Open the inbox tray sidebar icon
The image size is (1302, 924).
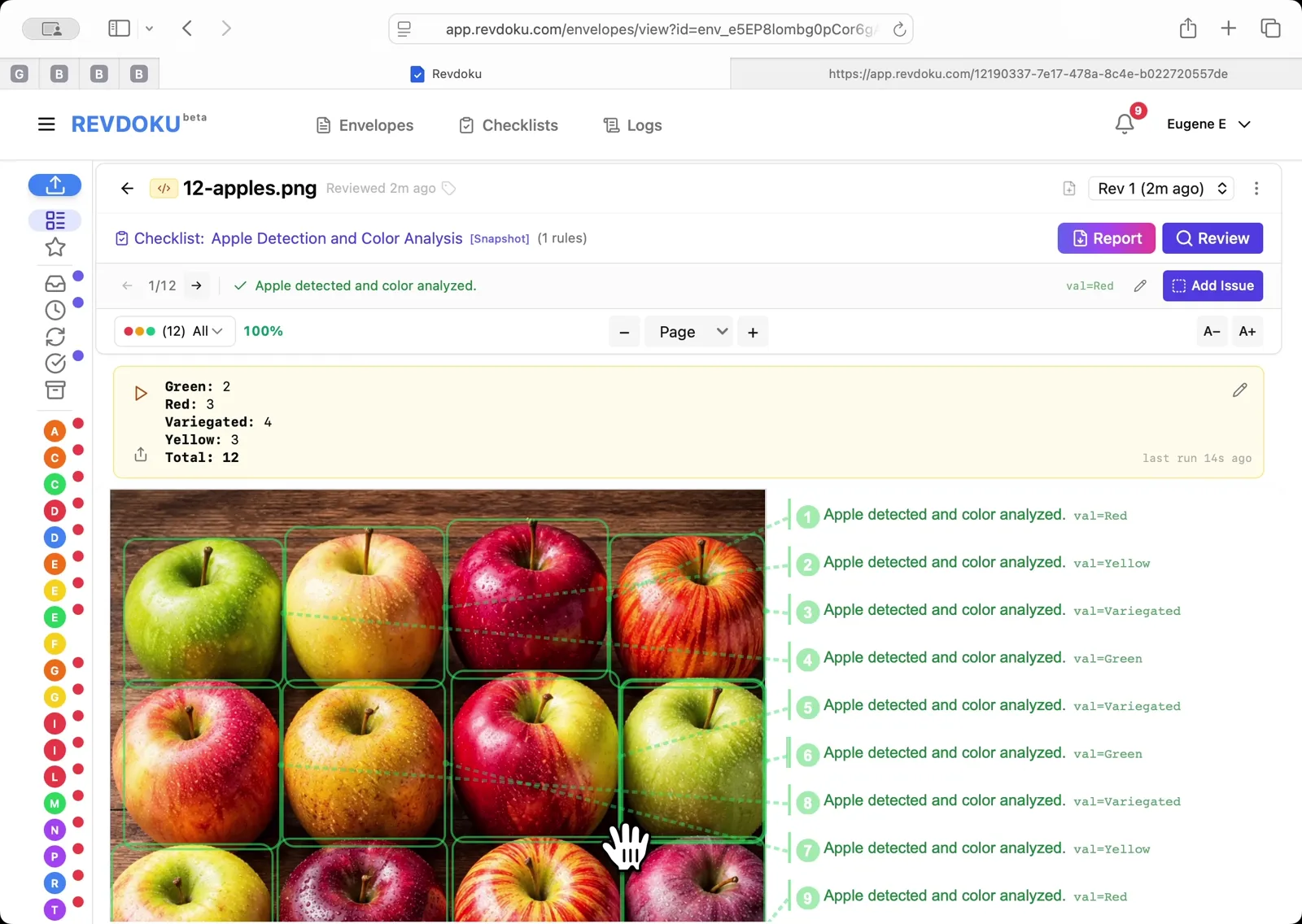(x=55, y=284)
